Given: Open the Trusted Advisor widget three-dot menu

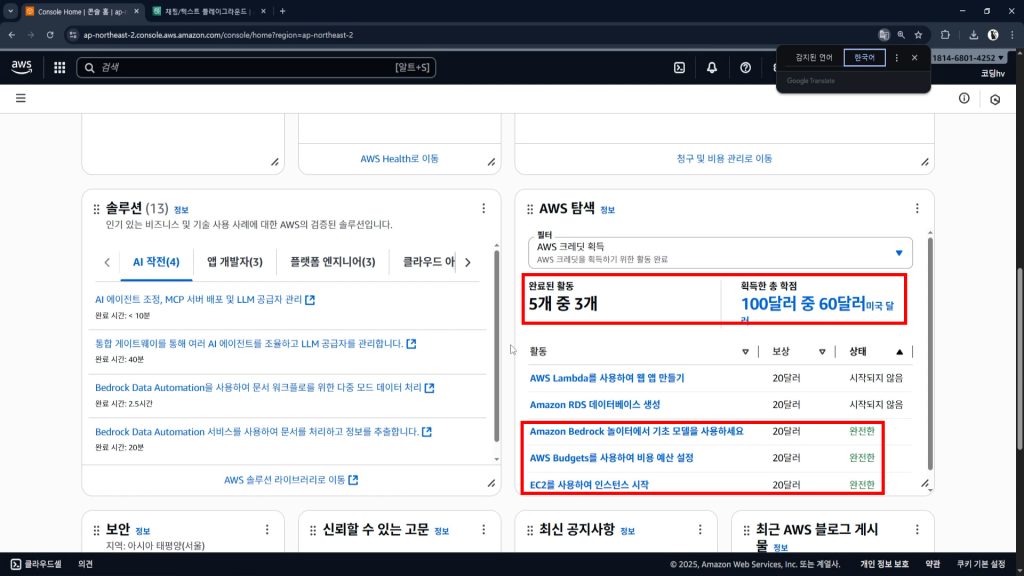Looking at the screenshot, I should 483,529.
